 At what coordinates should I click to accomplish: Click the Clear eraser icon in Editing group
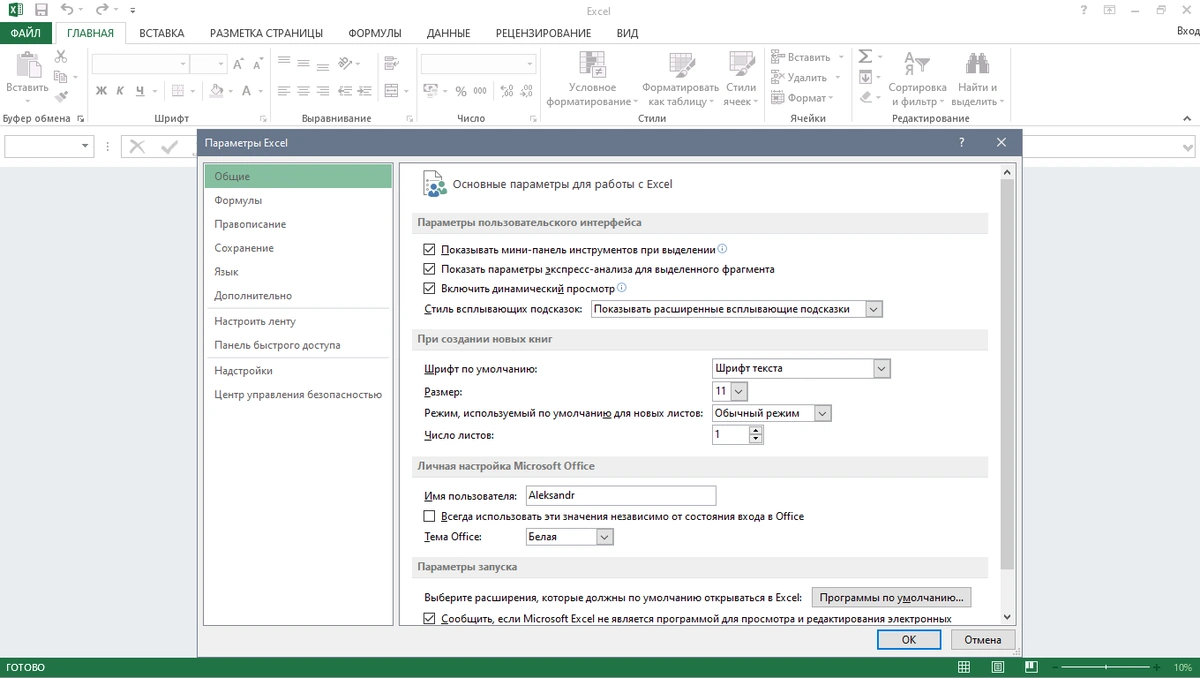click(x=865, y=97)
